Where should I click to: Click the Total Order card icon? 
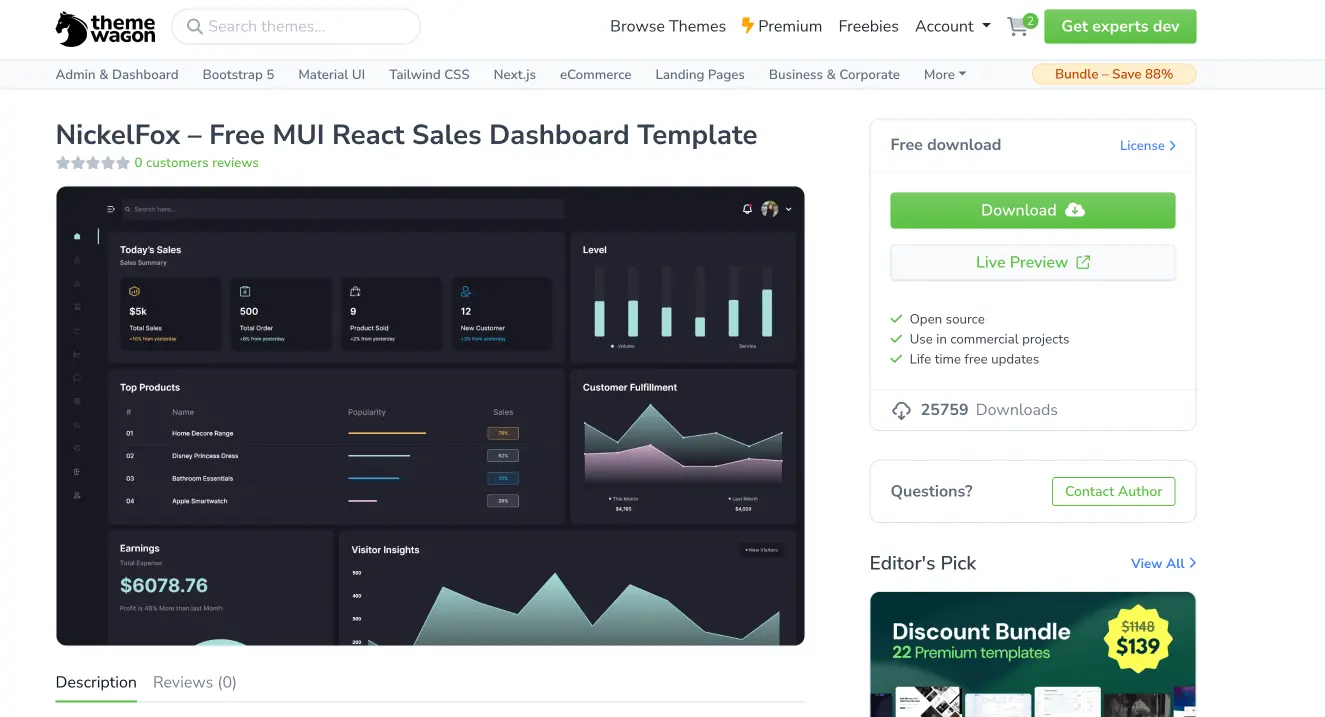245,291
